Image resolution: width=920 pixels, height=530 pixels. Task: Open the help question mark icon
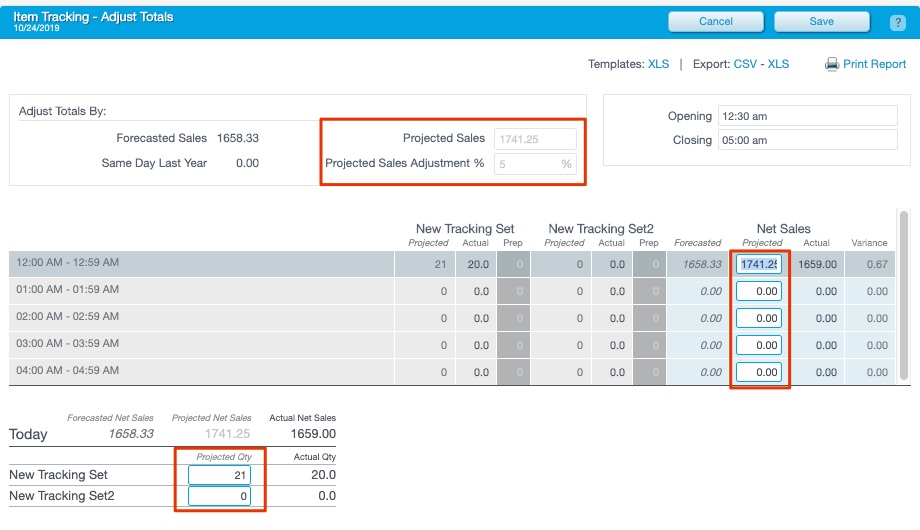(897, 22)
